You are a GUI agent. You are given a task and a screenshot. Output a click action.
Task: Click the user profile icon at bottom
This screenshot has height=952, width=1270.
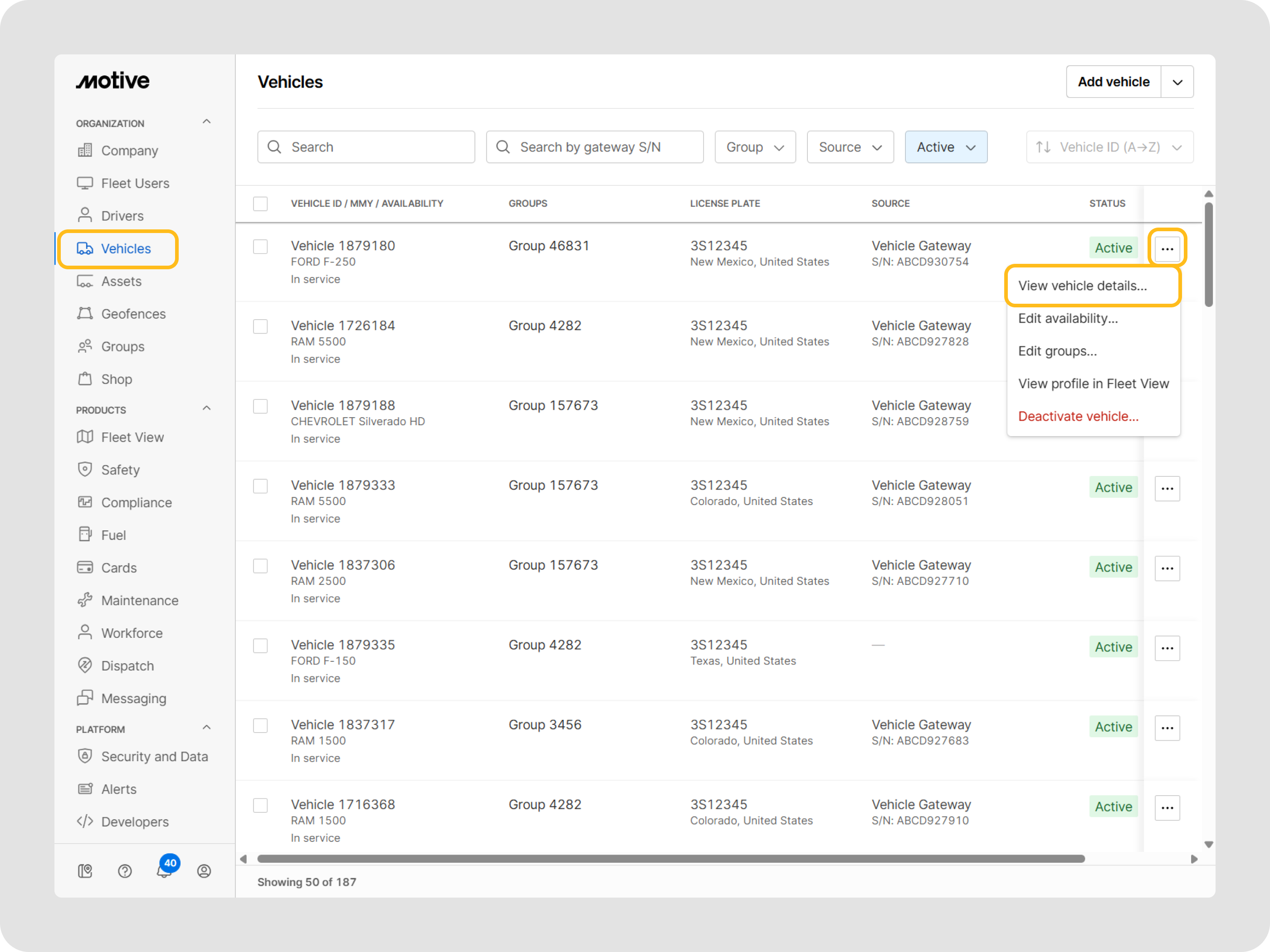[204, 871]
